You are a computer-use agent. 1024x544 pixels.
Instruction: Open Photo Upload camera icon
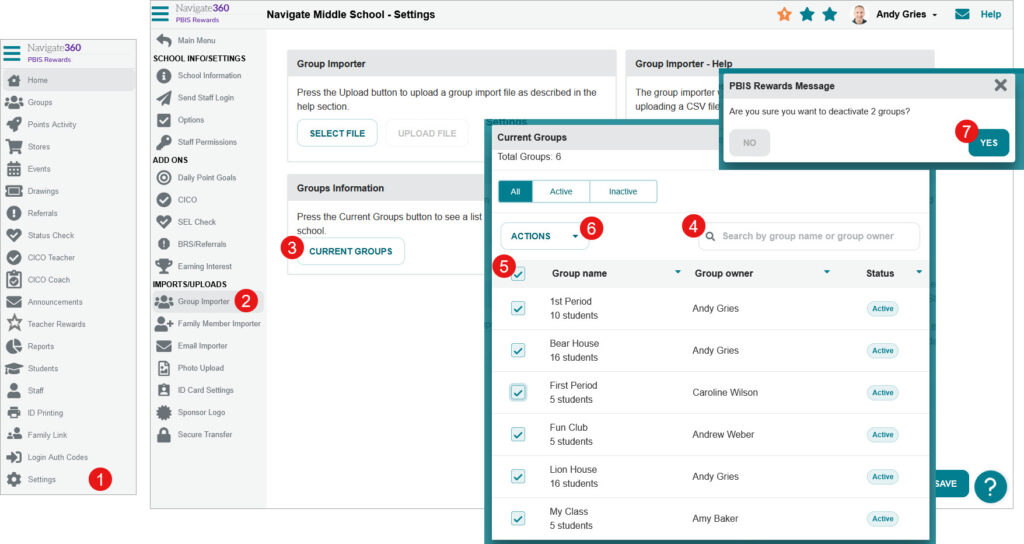(164, 368)
